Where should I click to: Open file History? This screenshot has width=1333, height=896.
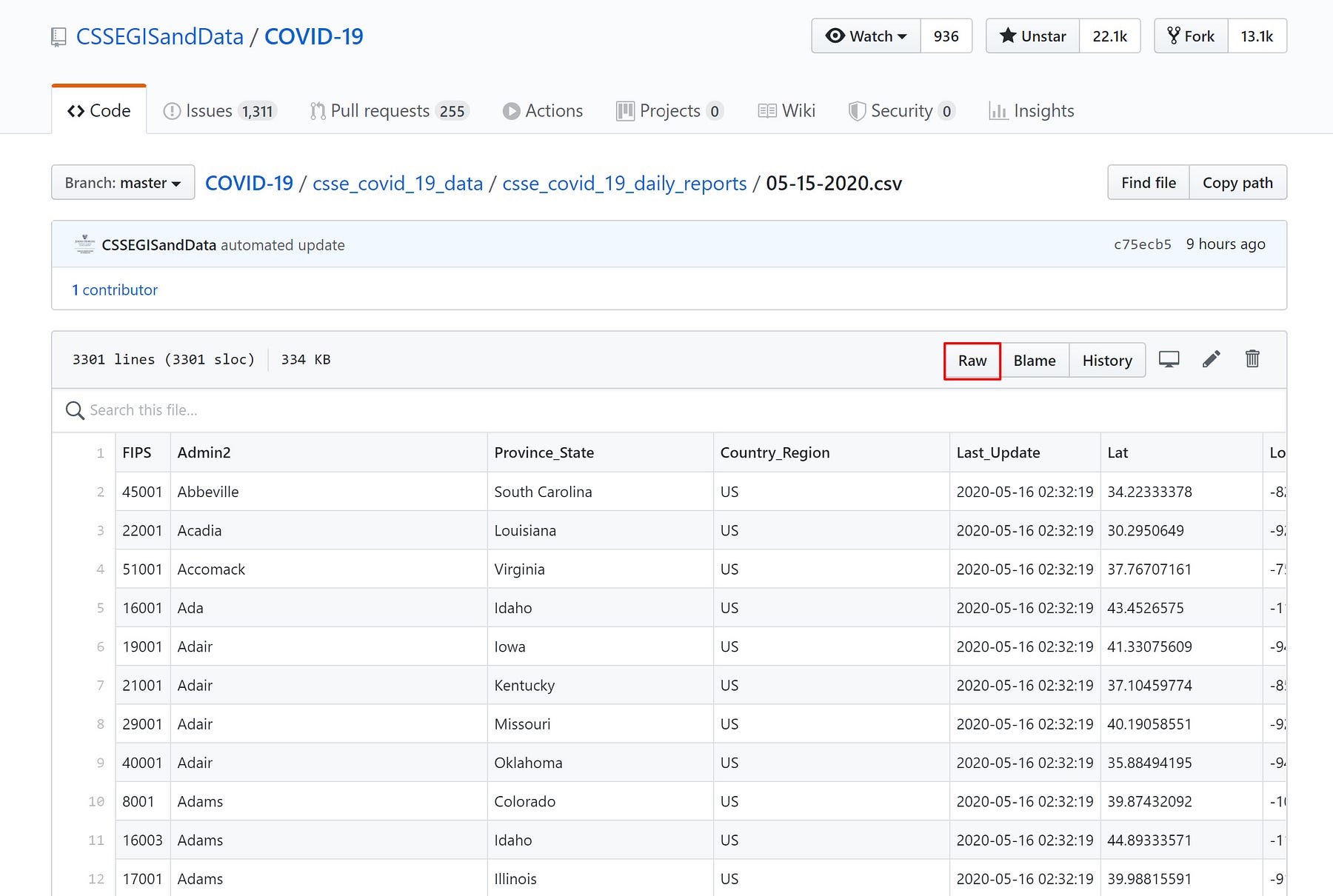pos(1107,361)
